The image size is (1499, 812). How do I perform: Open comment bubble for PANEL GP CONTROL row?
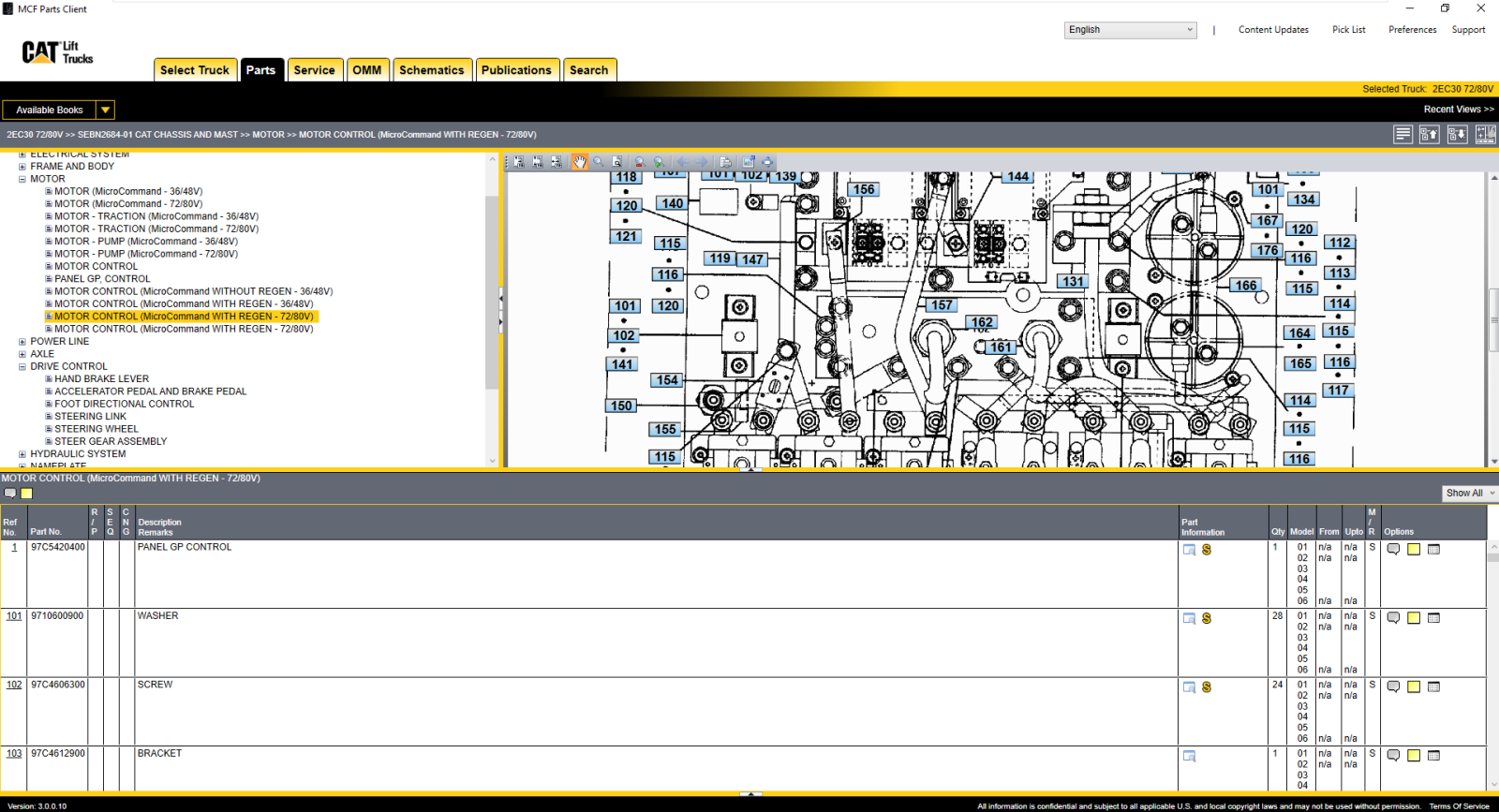point(1394,550)
